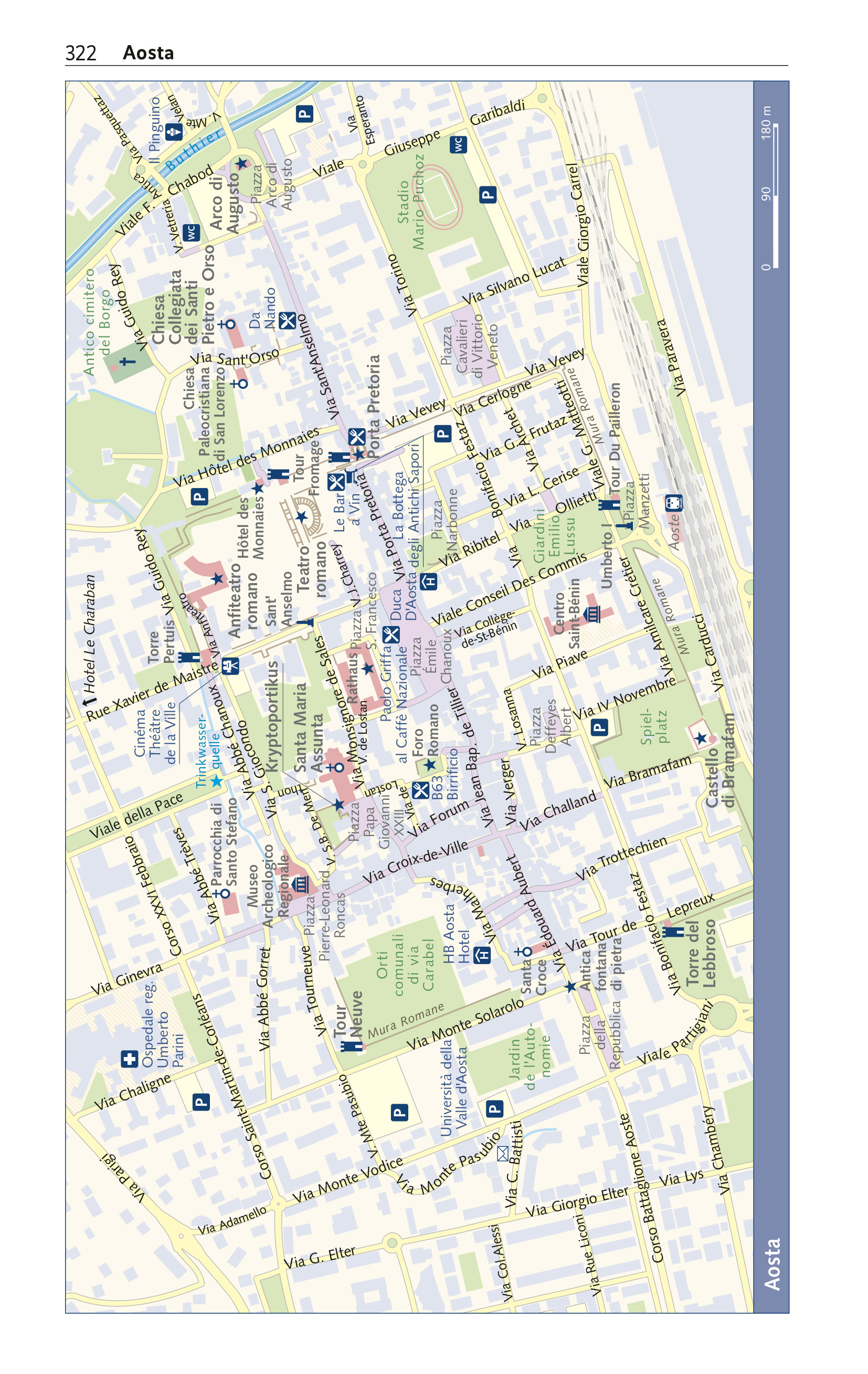868x1374 pixels.
Task: Select the star marker at Castello di Bramafam
Action: pos(701,738)
